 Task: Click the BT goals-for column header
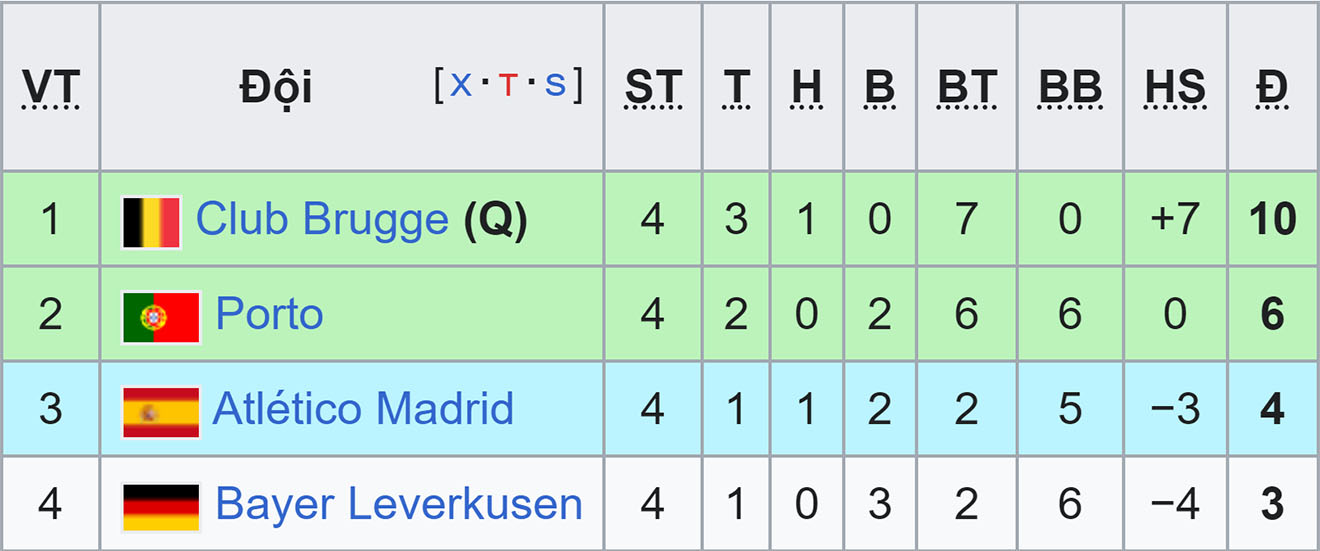pyautogui.click(x=967, y=88)
